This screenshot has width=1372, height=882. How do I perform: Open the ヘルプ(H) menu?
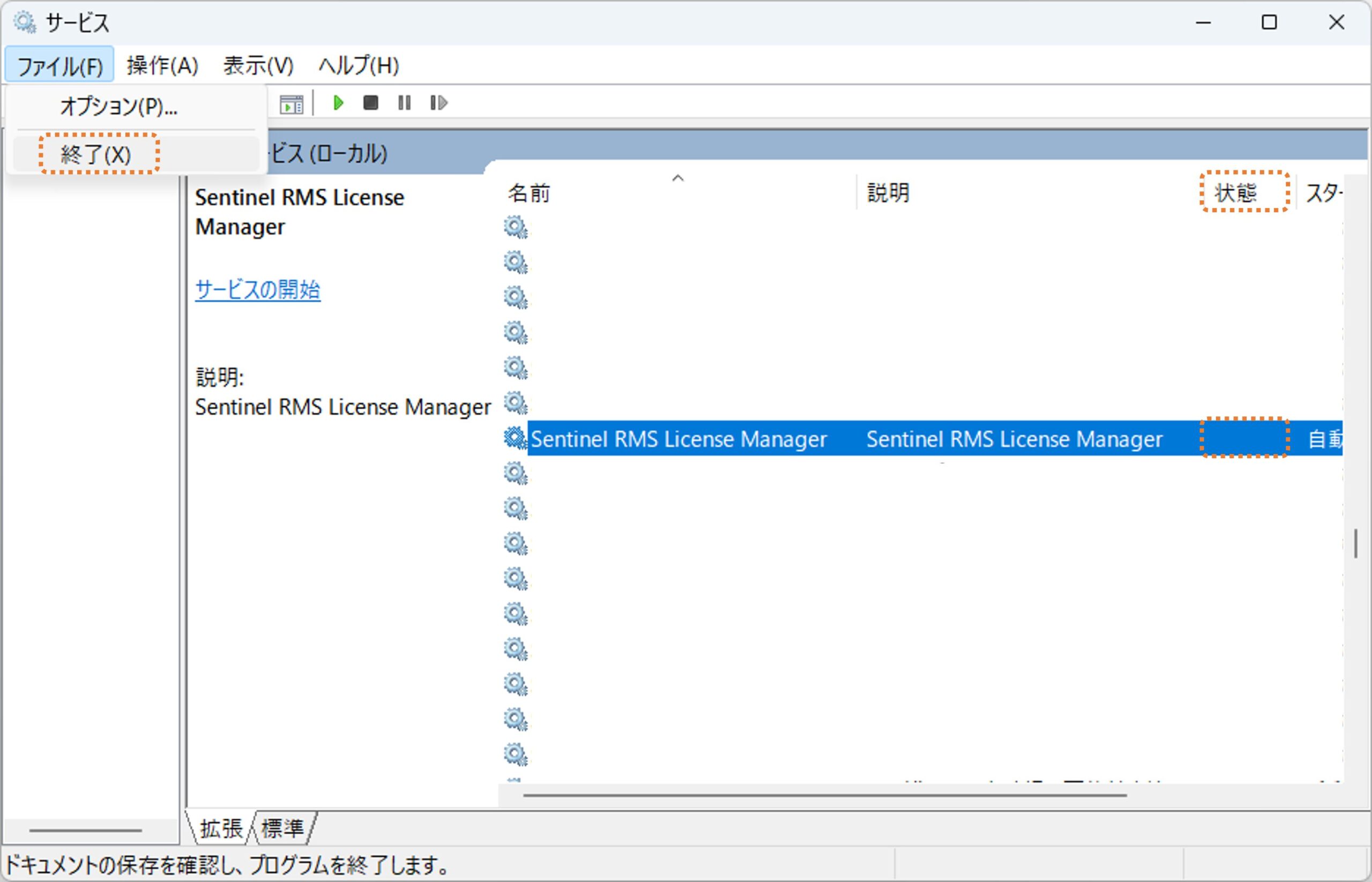pos(359,66)
